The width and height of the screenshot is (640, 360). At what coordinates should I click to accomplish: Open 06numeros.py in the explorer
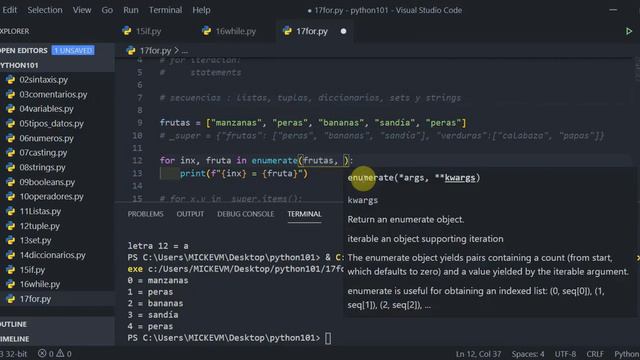(x=47, y=138)
